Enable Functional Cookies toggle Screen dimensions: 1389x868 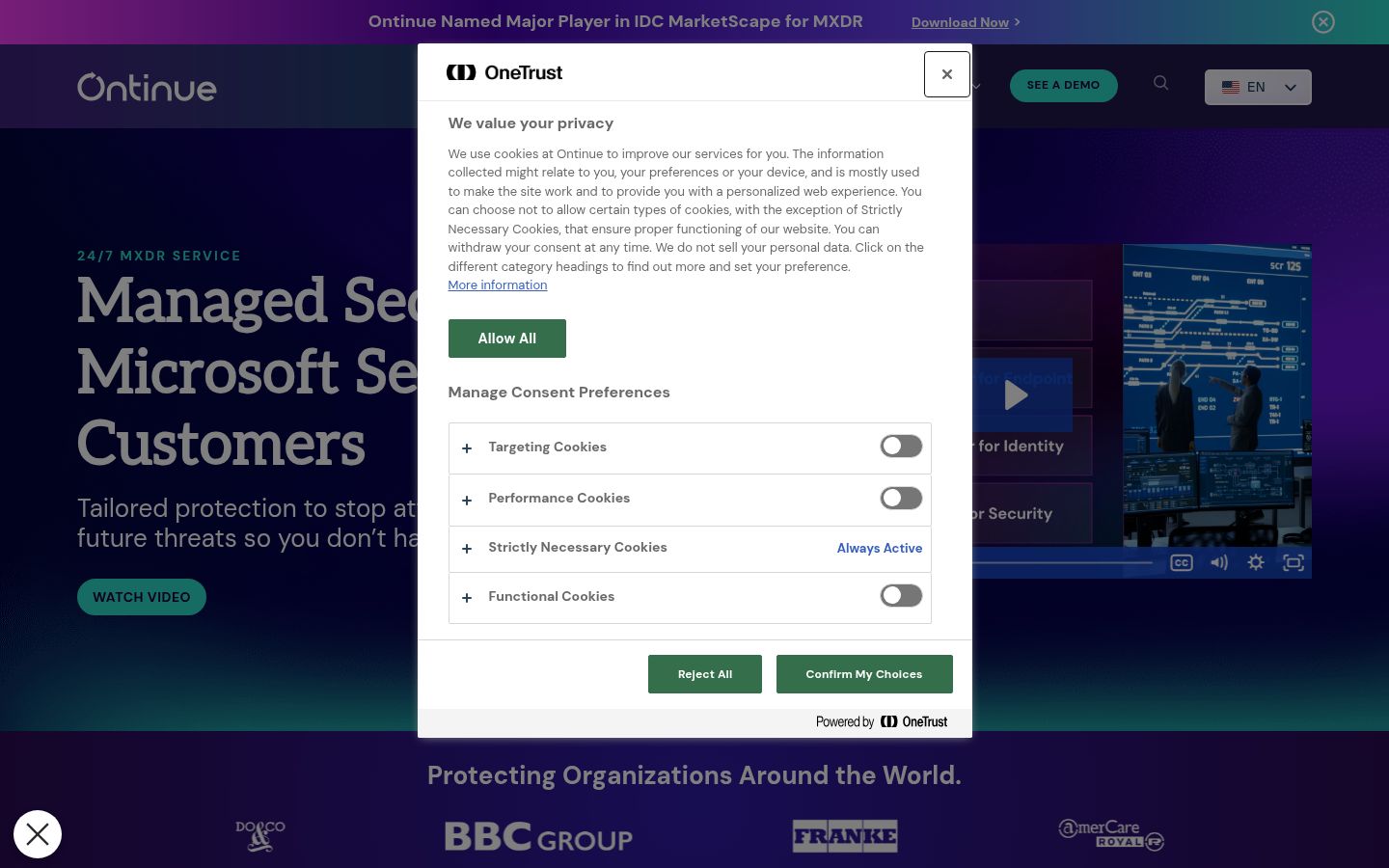click(x=901, y=596)
